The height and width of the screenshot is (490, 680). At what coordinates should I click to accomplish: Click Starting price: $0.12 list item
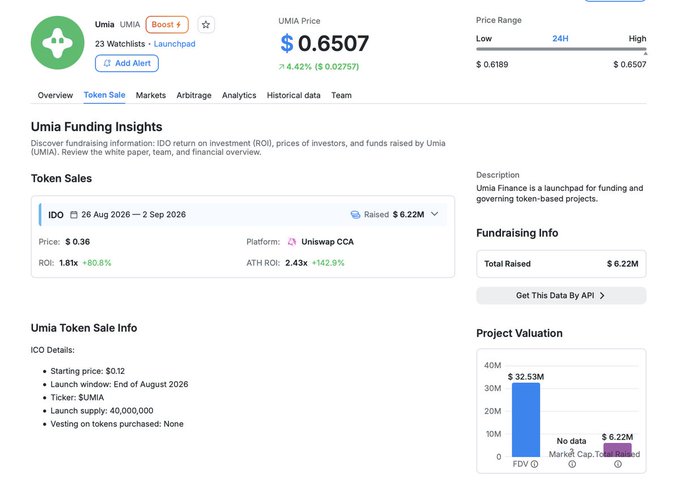pyautogui.click(x=88, y=371)
